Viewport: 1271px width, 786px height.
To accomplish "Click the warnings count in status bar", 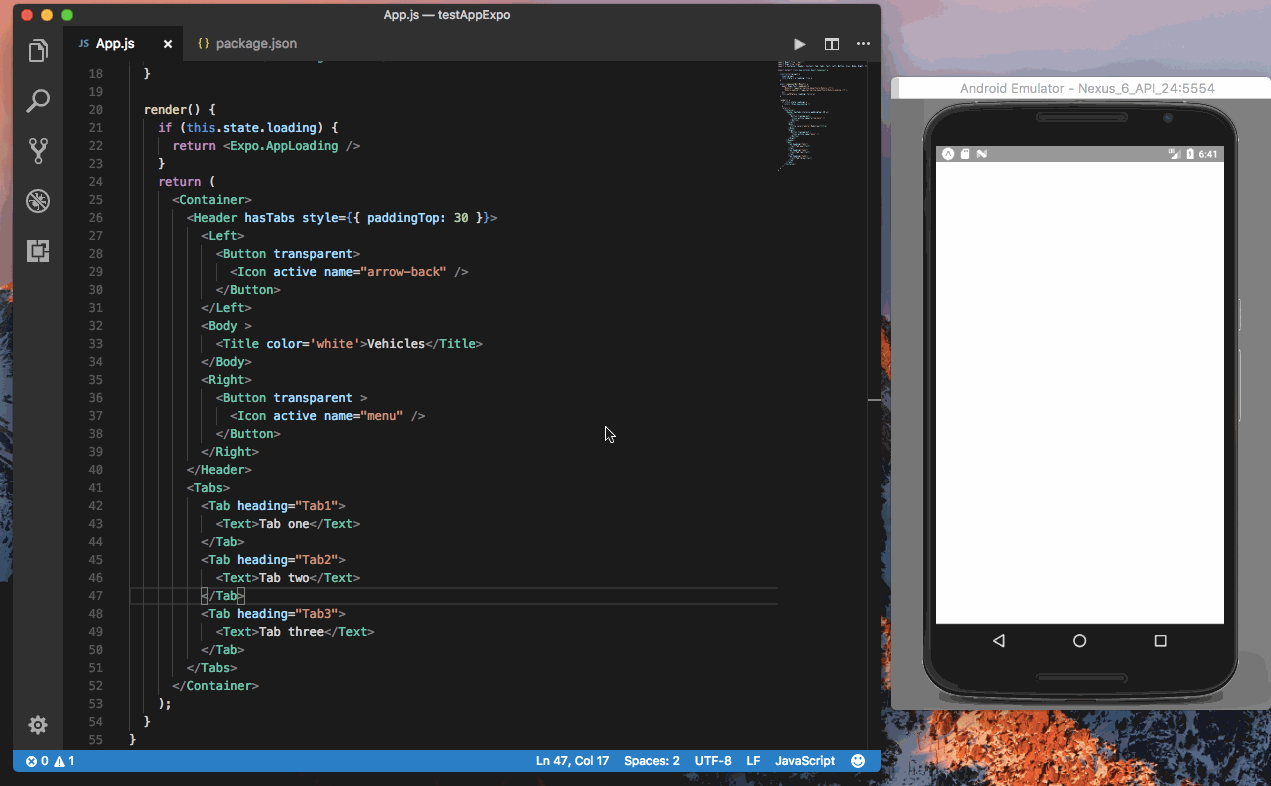I will [x=65, y=761].
